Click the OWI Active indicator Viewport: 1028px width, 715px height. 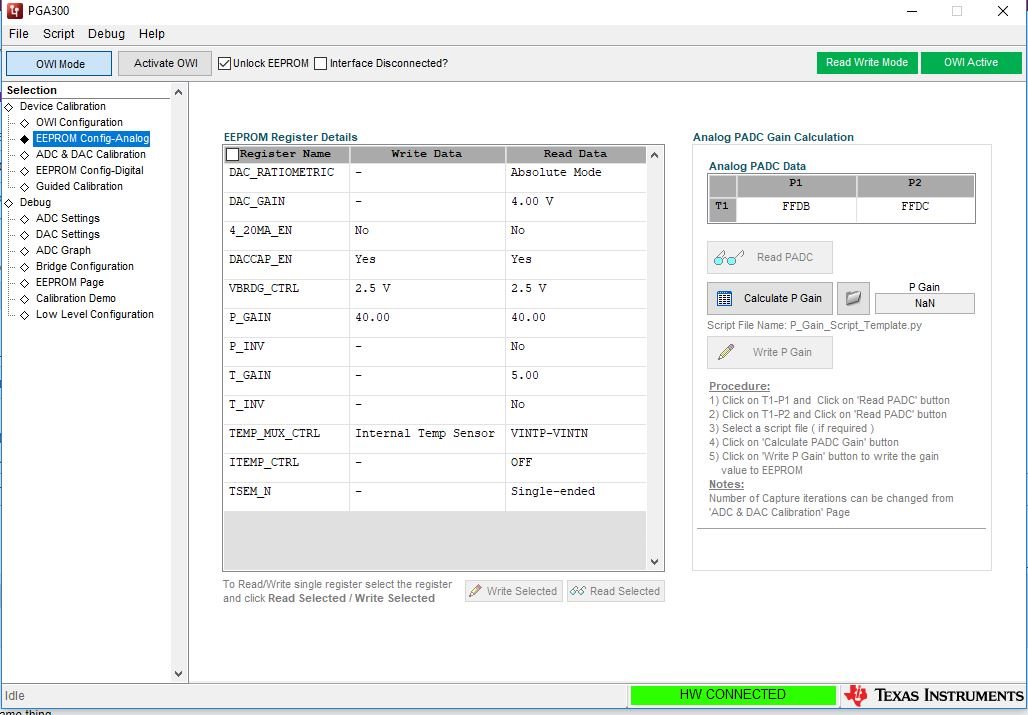(x=971, y=63)
